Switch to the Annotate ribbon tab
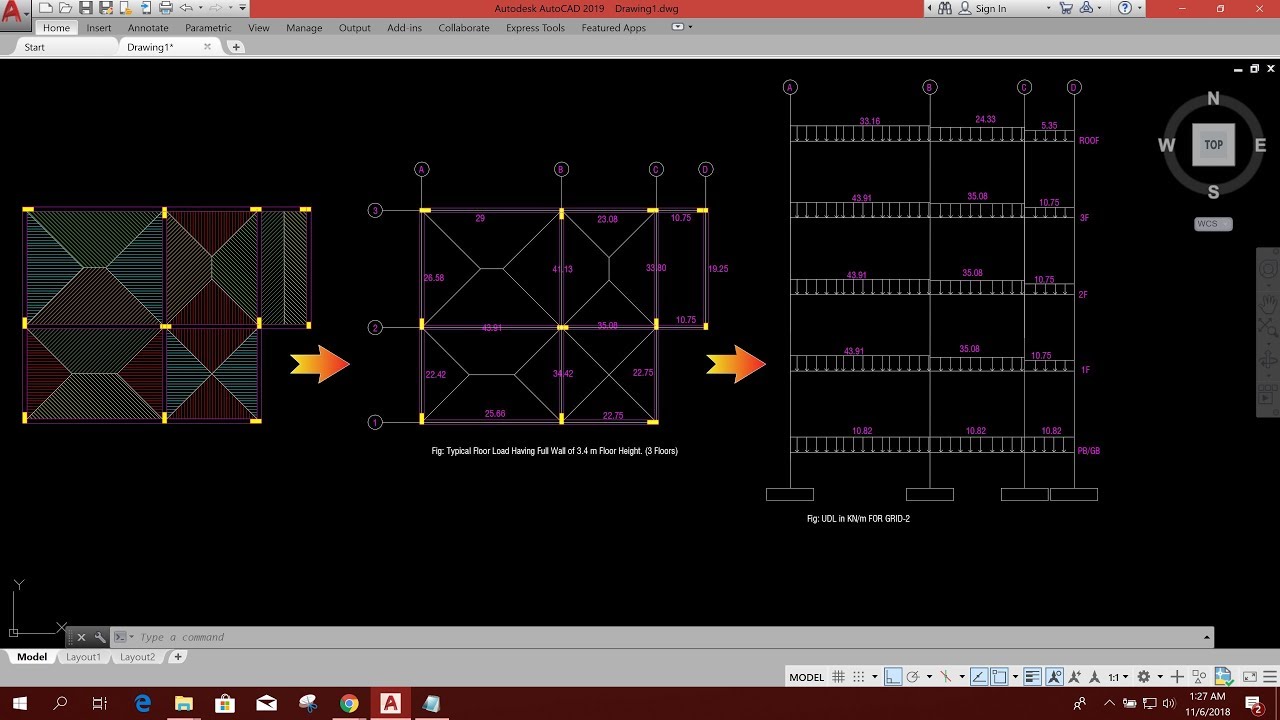Viewport: 1280px width, 720px height. 148,27
